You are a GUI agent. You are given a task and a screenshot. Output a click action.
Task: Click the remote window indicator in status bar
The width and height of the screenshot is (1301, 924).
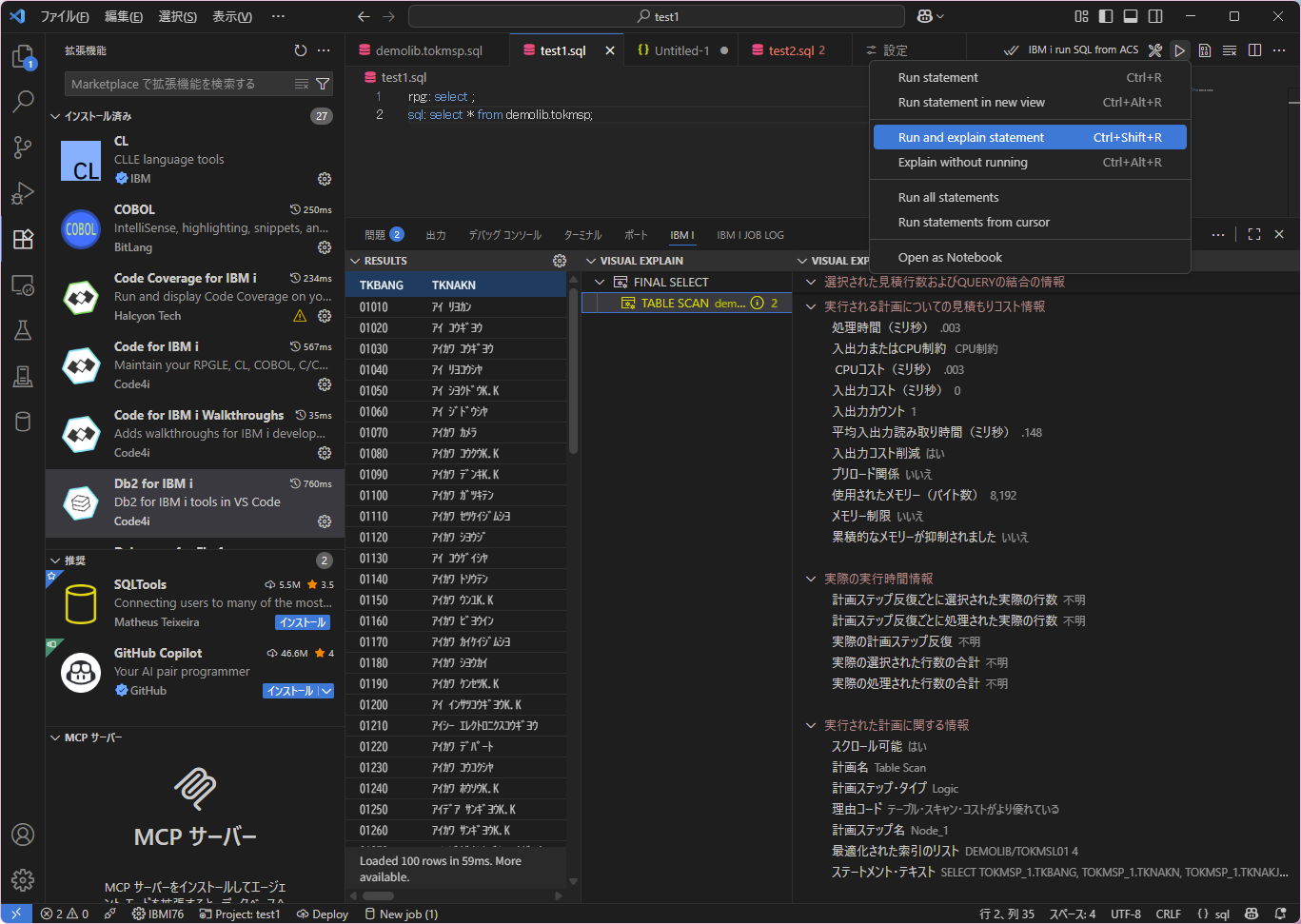[x=16, y=914]
